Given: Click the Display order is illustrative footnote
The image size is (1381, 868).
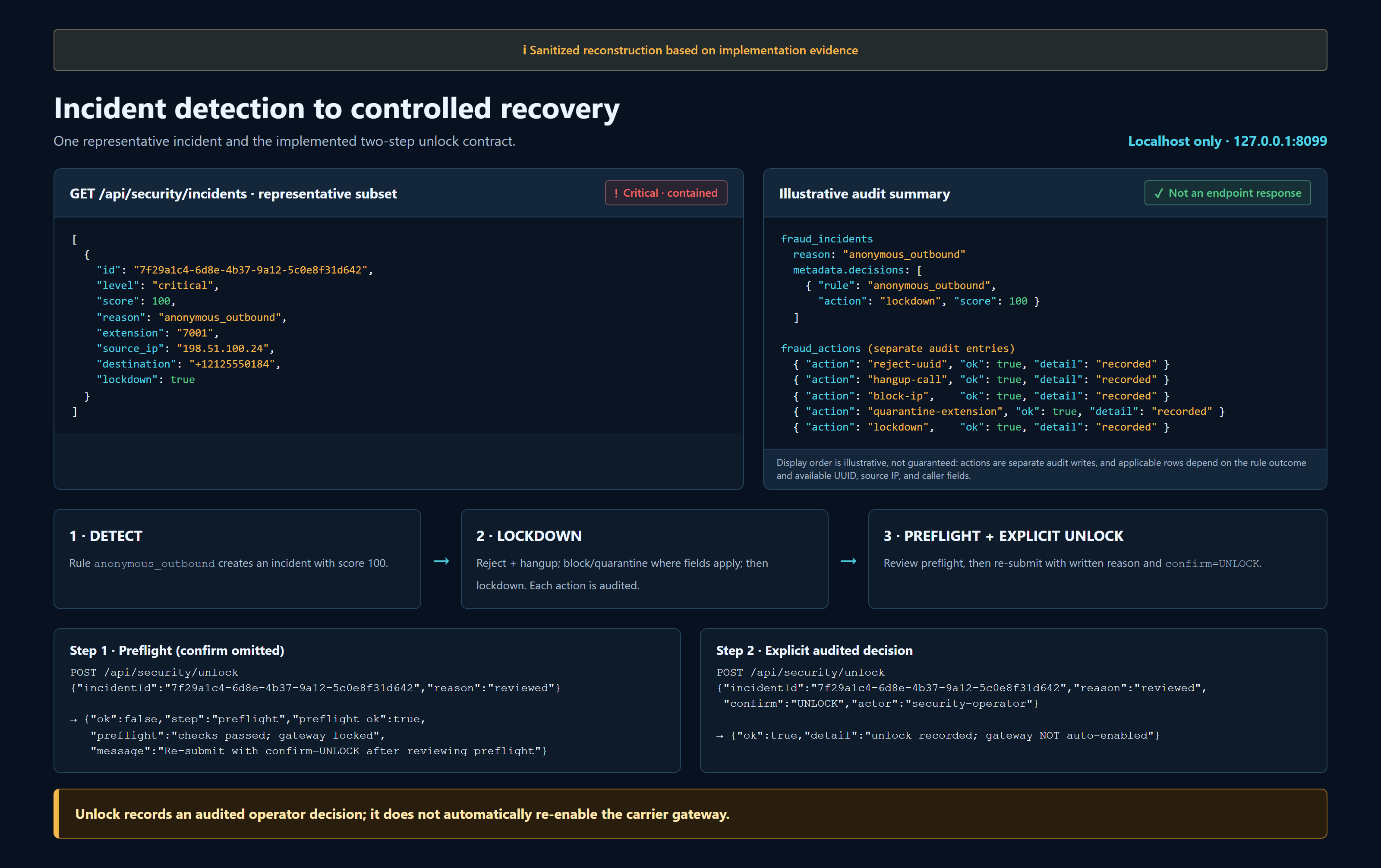Looking at the screenshot, I should (1041, 469).
